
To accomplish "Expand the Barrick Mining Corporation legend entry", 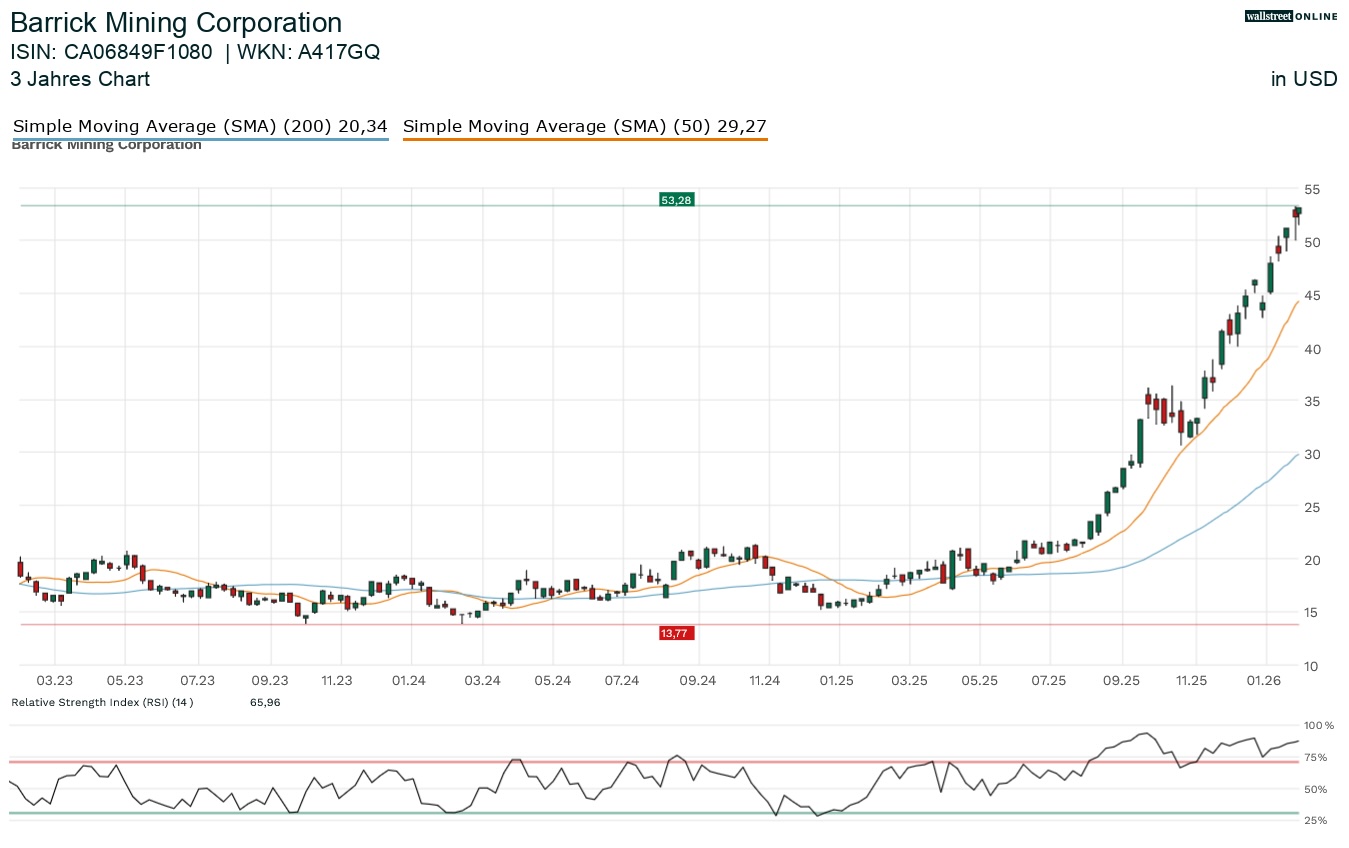I will pos(106,144).
